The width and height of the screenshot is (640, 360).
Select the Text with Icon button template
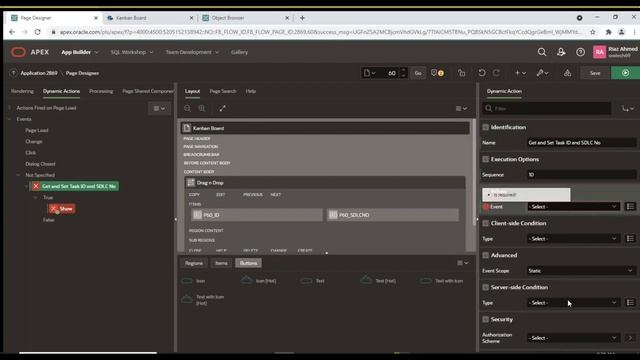pyautogui.click(x=443, y=281)
